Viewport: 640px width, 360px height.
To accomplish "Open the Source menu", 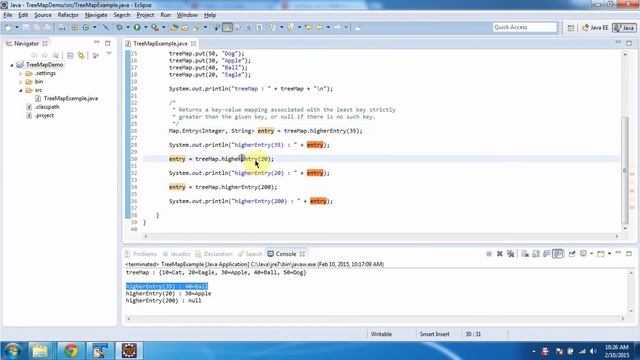I will (x=42, y=15).
